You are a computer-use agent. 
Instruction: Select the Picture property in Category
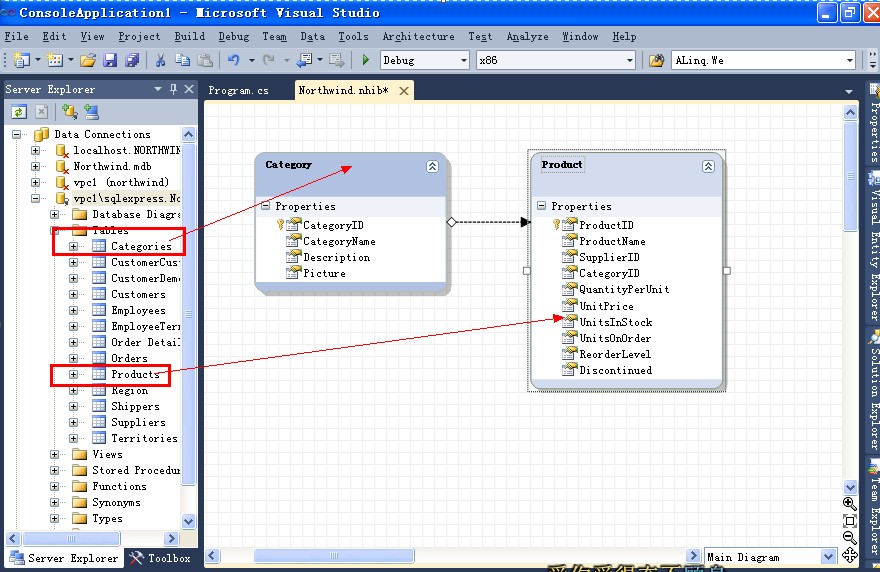click(x=324, y=273)
